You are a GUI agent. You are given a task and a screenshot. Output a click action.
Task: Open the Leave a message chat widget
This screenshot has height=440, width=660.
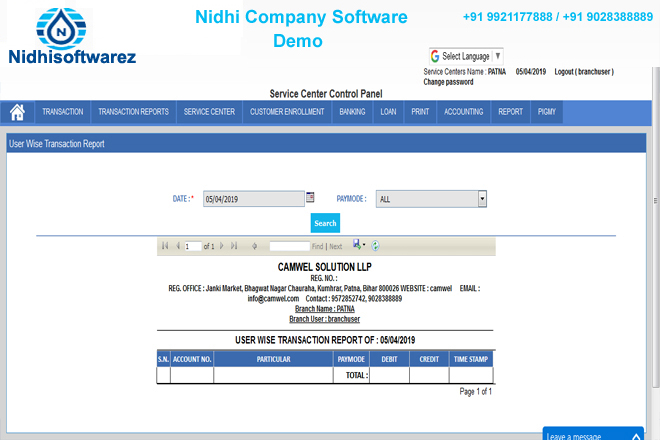(593, 434)
